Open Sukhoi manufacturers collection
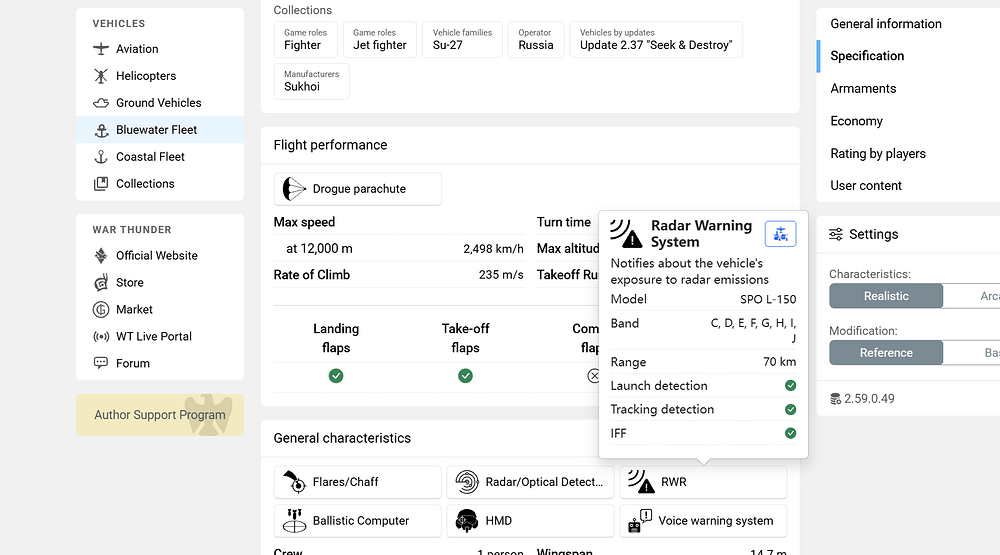 click(311, 81)
